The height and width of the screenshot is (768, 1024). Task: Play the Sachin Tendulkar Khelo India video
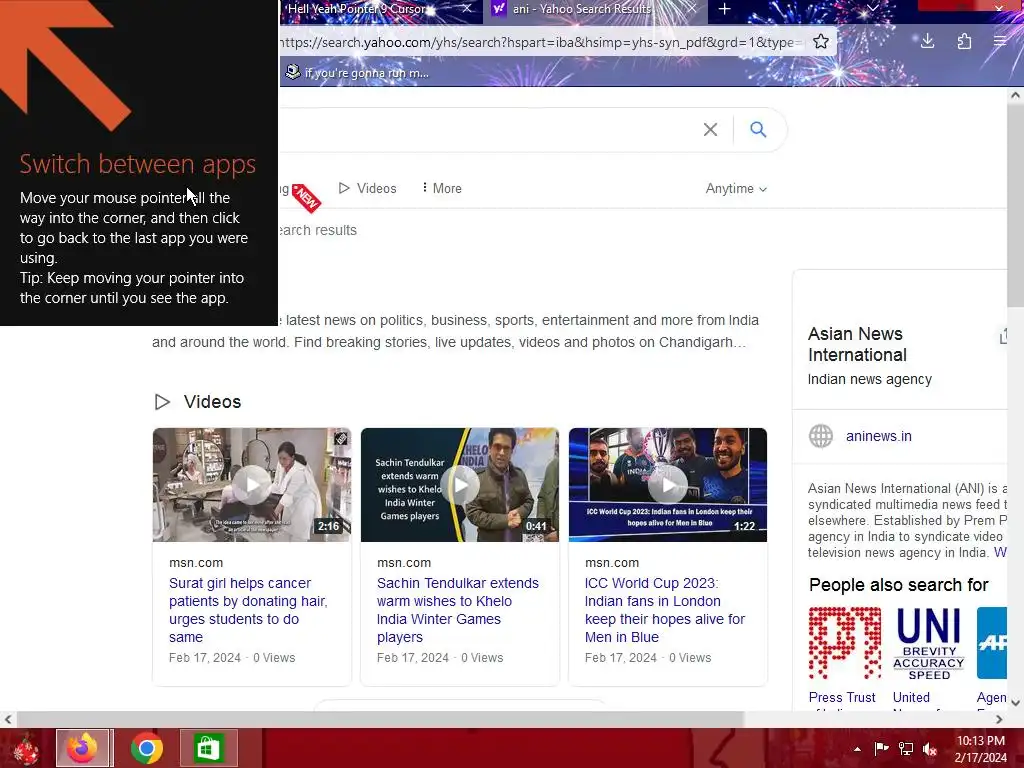pos(460,485)
